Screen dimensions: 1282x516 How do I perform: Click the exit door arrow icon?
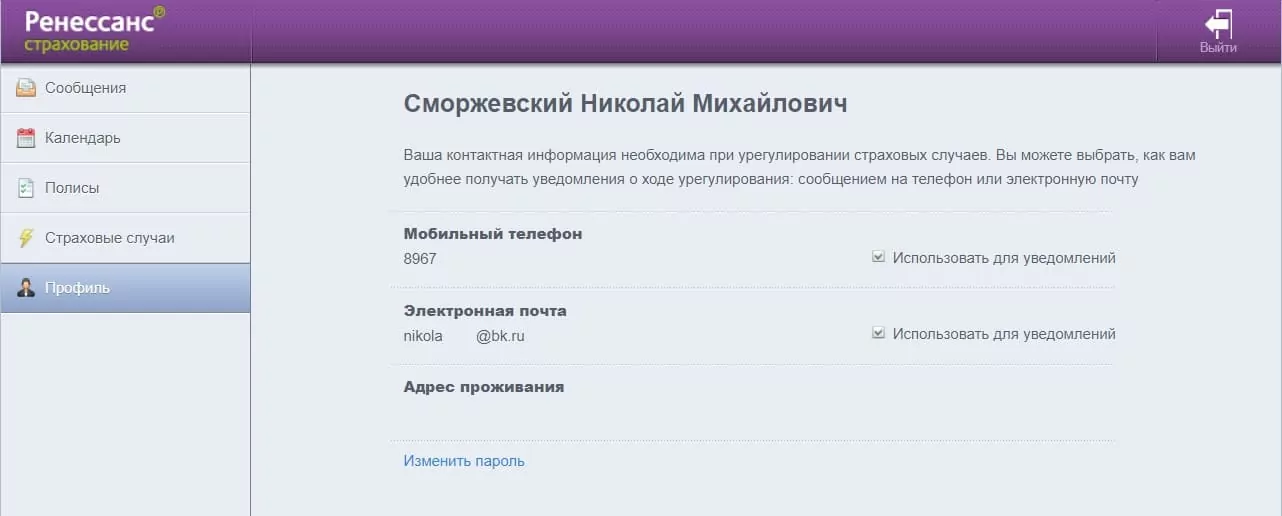[x=1218, y=24]
